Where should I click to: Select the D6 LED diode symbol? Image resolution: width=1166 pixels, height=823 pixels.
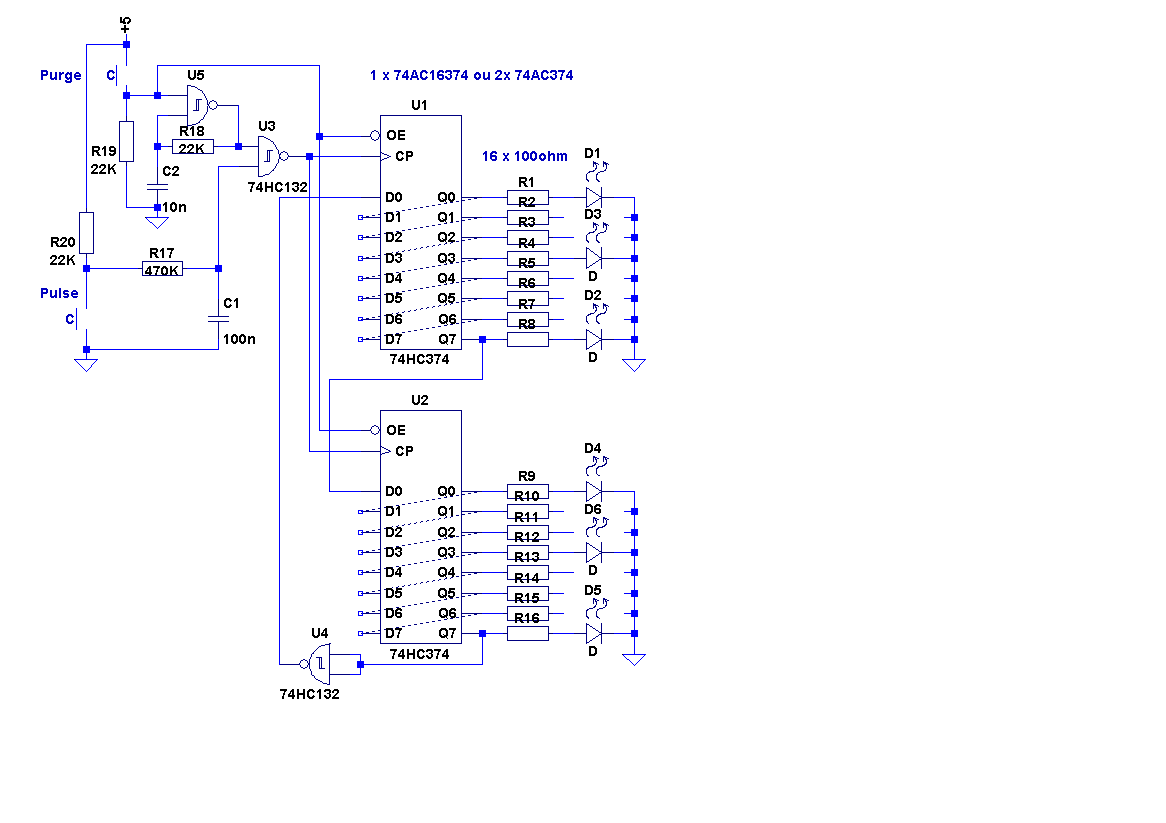[594, 552]
